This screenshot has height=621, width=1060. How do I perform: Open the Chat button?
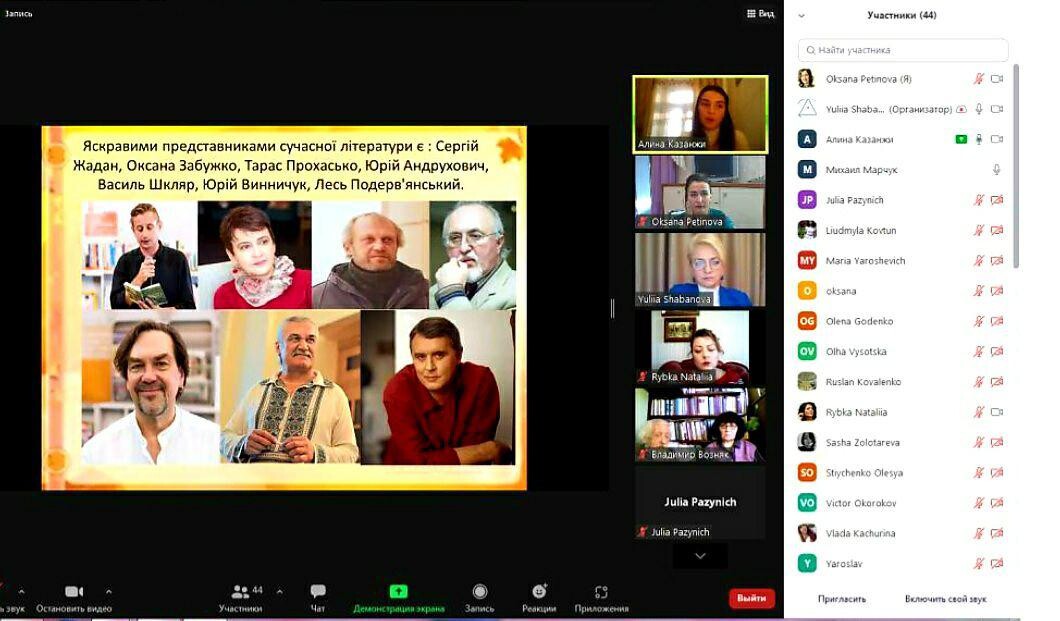[x=318, y=598]
